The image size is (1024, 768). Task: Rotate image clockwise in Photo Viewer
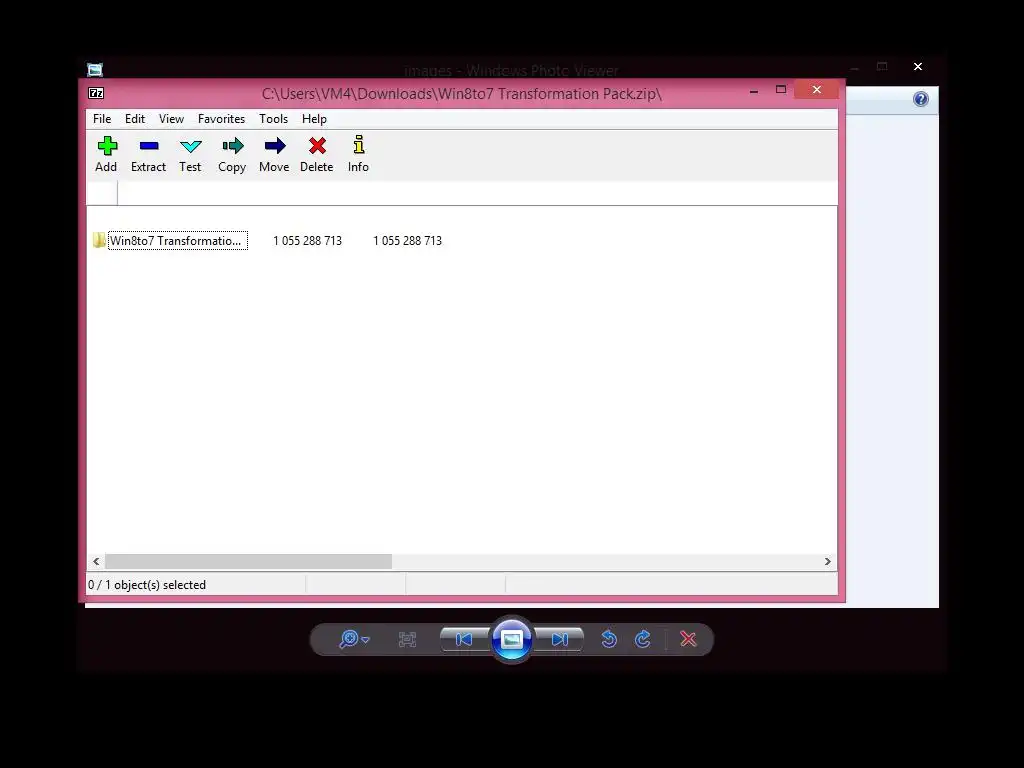coord(643,639)
